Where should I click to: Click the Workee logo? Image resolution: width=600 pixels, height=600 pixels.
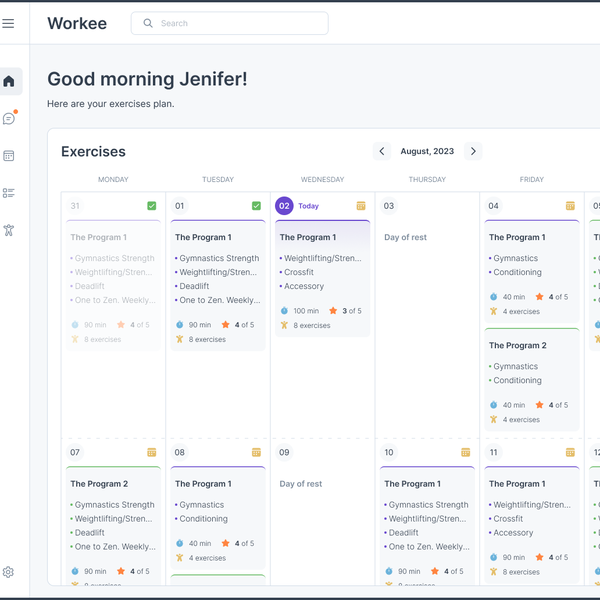(77, 23)
